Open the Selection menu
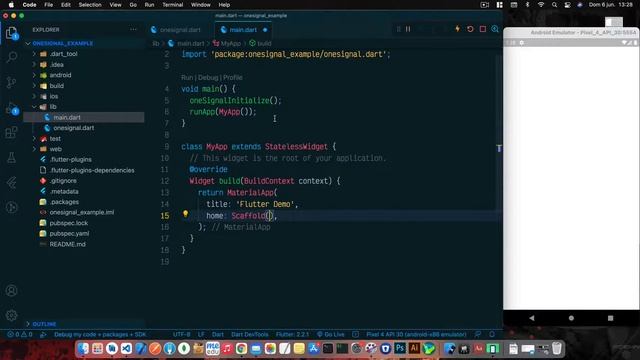 (90, 5)
